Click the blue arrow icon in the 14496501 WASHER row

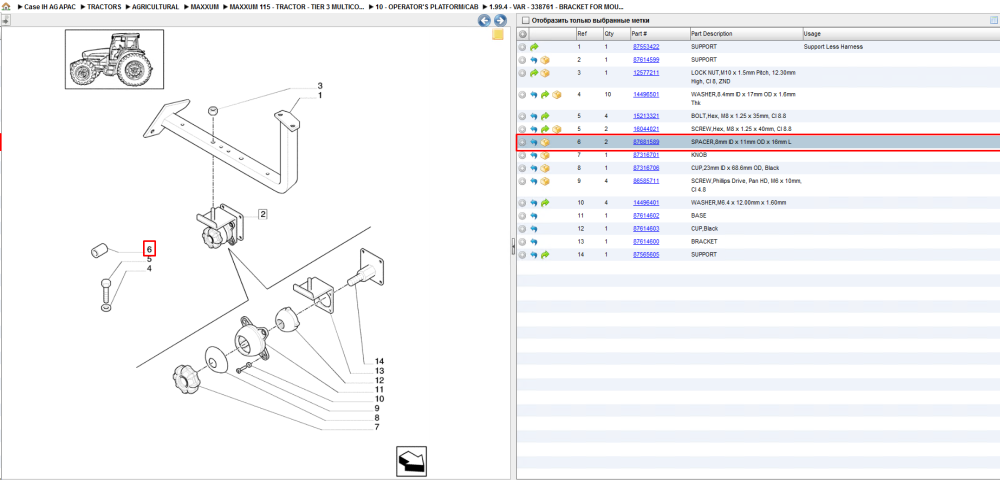click(x=534, y=94)
